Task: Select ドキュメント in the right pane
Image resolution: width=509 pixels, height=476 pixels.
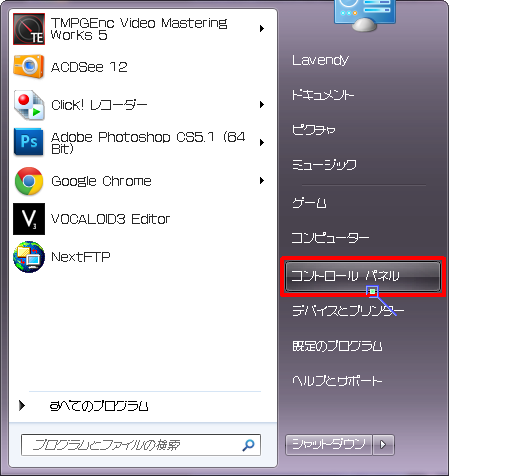Action: 323,95
